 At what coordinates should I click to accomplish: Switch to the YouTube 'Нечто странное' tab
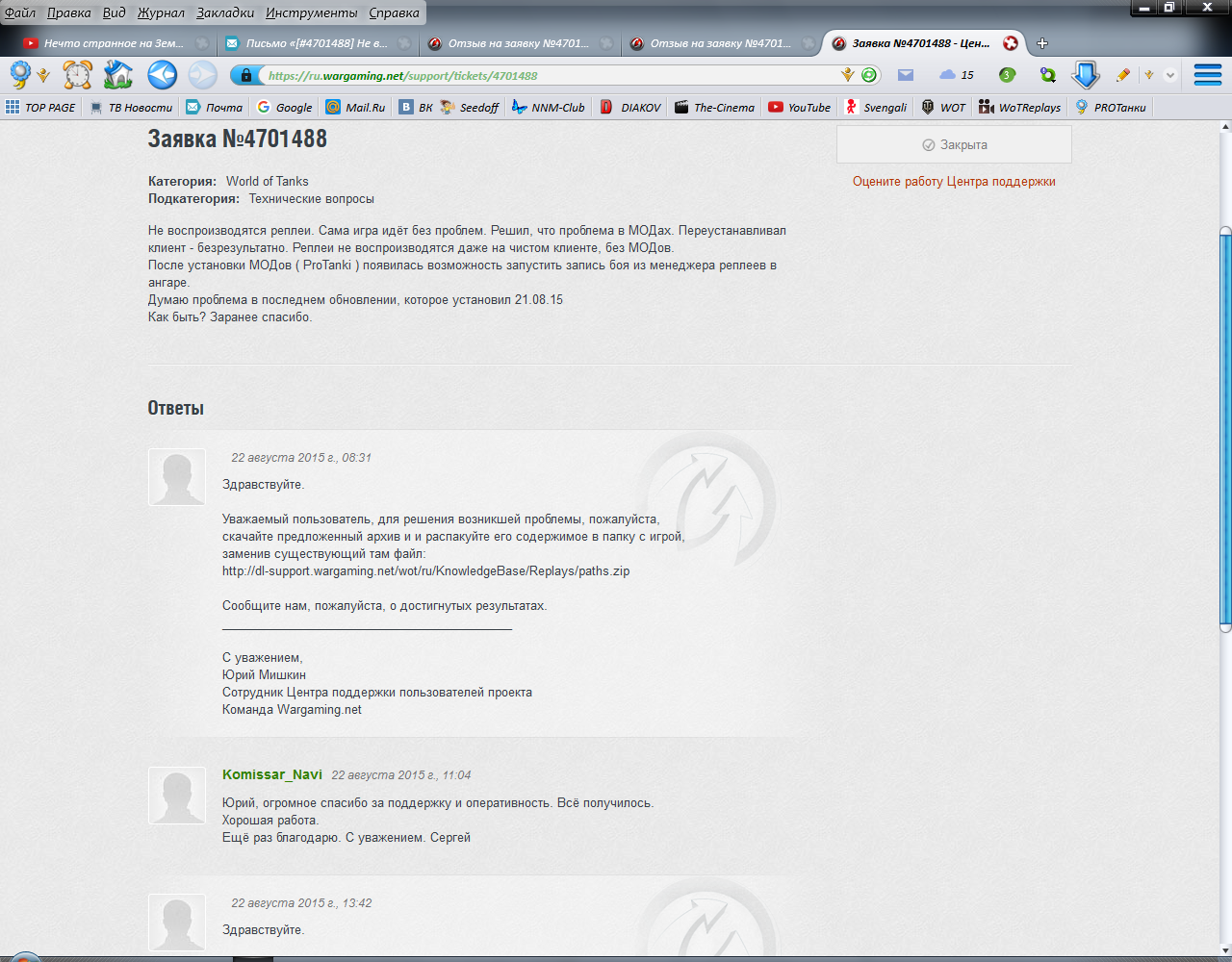coord(114,43)
